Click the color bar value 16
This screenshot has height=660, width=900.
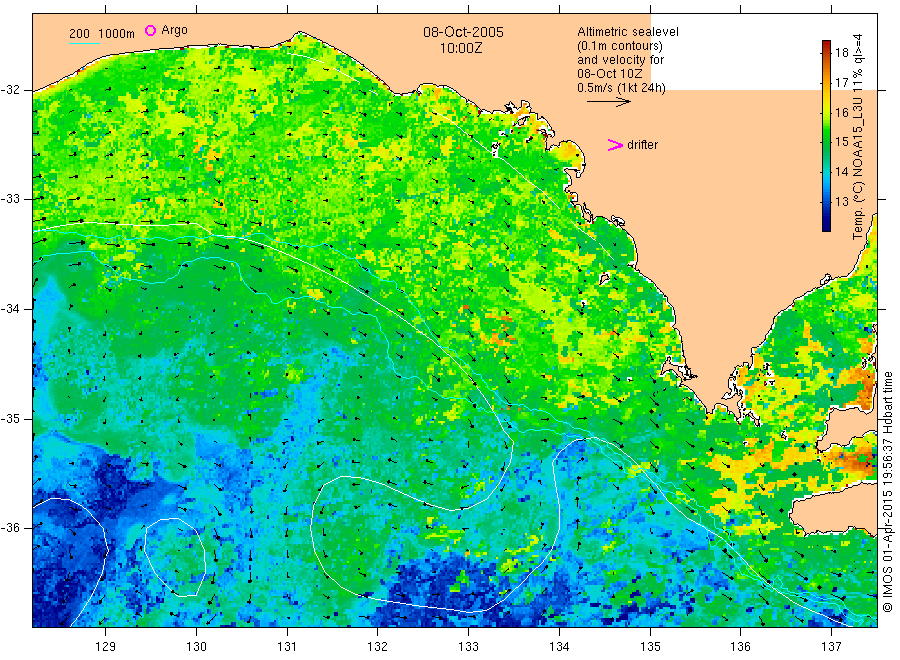841,112
